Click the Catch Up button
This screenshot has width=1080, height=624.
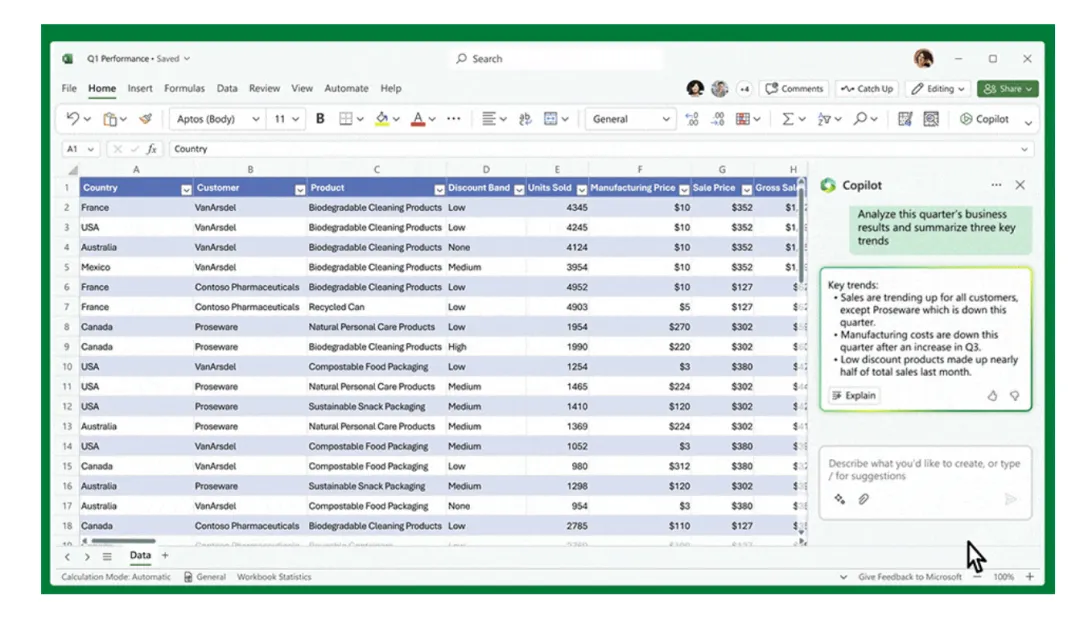pos(869,88)
